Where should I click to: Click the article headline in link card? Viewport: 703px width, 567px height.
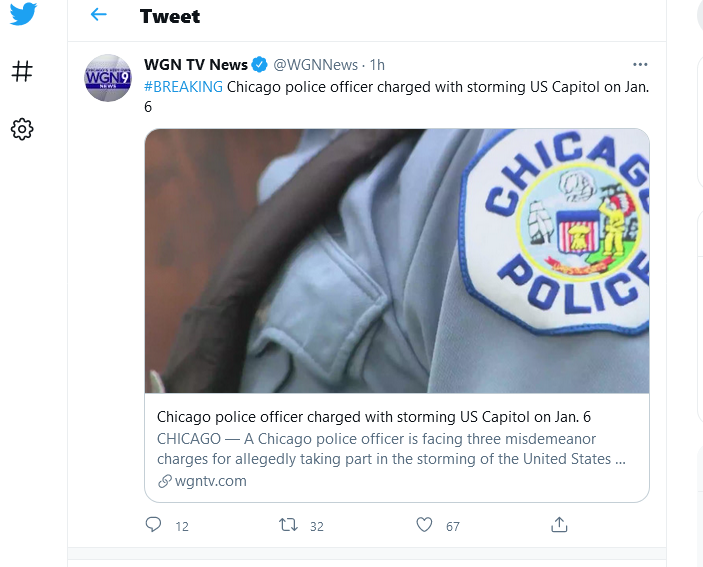click(374, 417)
